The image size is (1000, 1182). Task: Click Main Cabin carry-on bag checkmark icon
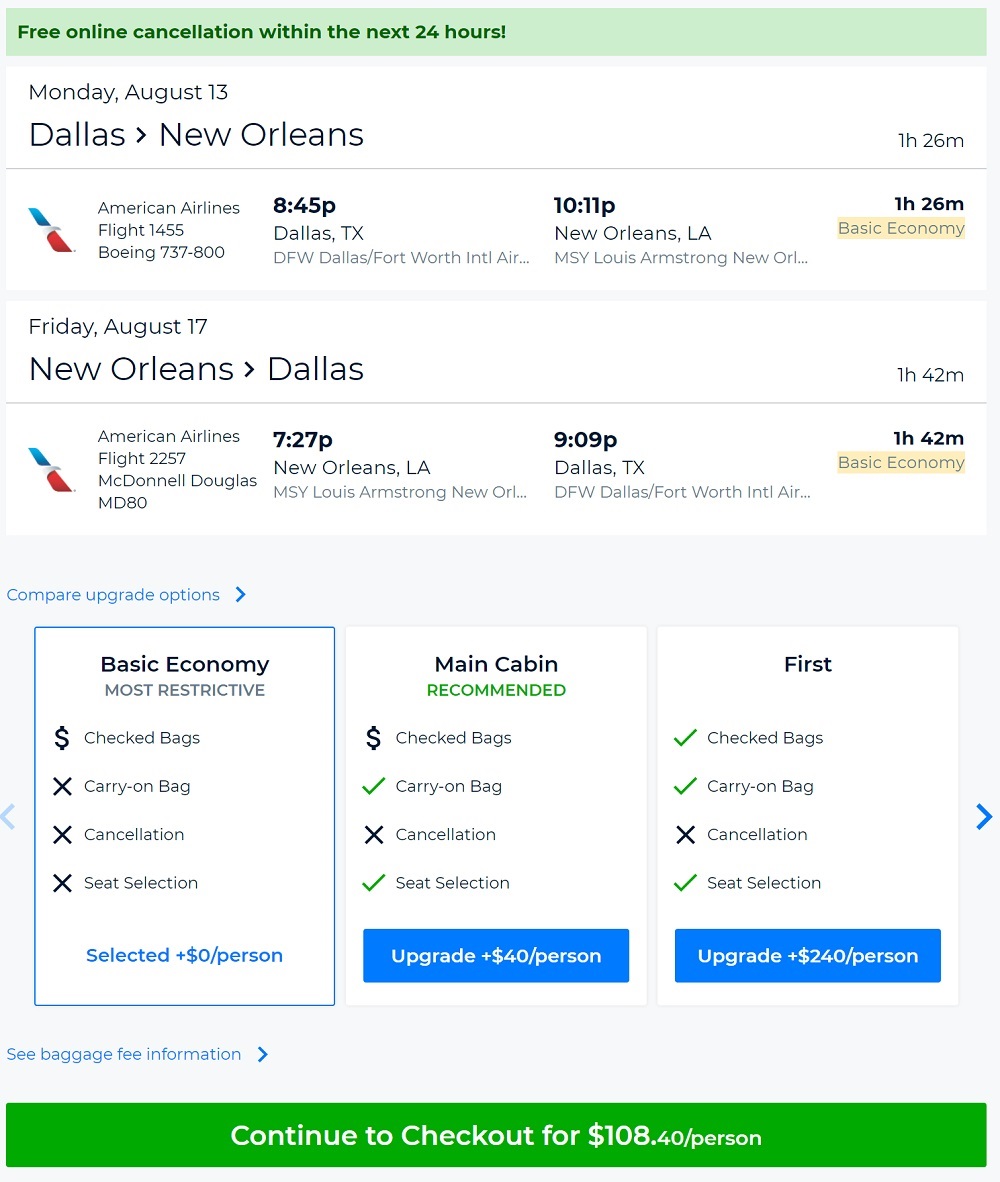[374, 786]
